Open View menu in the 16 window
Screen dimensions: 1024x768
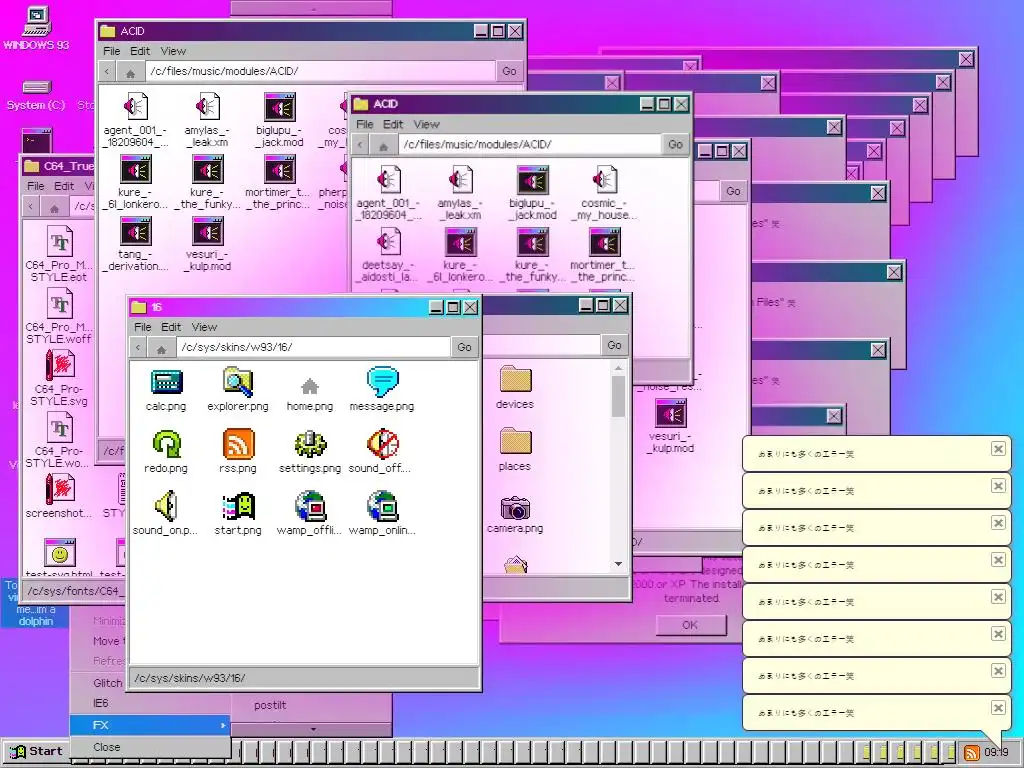[204, 327]
